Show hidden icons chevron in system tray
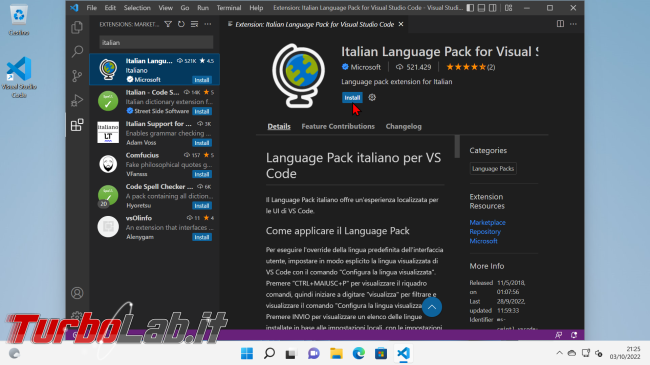650x365 pixels. point(559,353)
